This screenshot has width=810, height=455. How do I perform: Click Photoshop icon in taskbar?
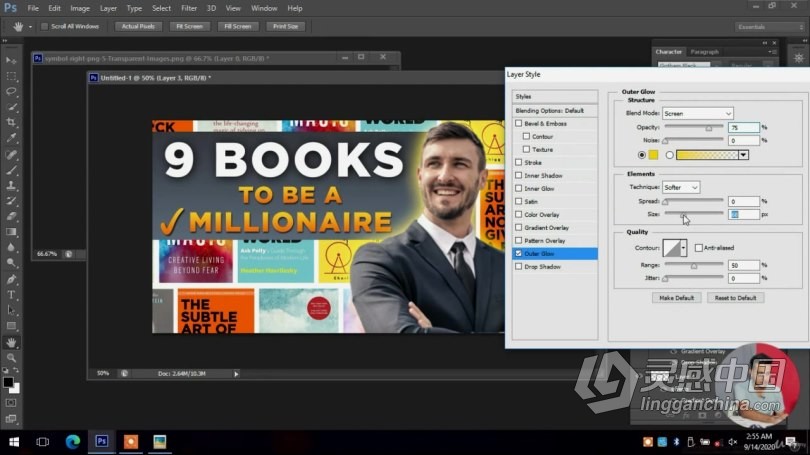(102, 442)
